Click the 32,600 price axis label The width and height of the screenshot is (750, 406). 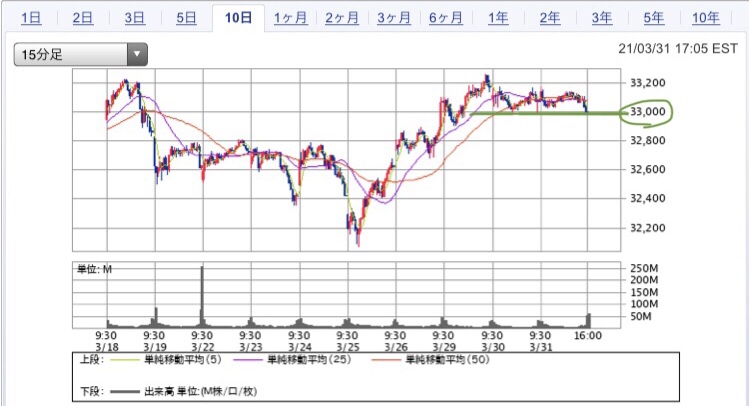click(x=648, y=169)
